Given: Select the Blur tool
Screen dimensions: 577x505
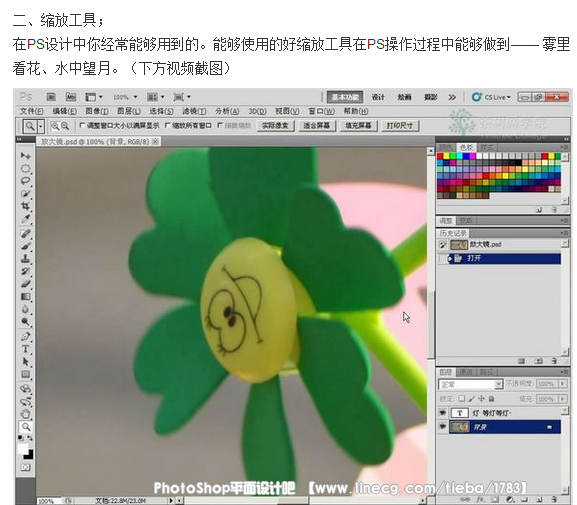Looking at the screenshot, I should pos(25,309).
